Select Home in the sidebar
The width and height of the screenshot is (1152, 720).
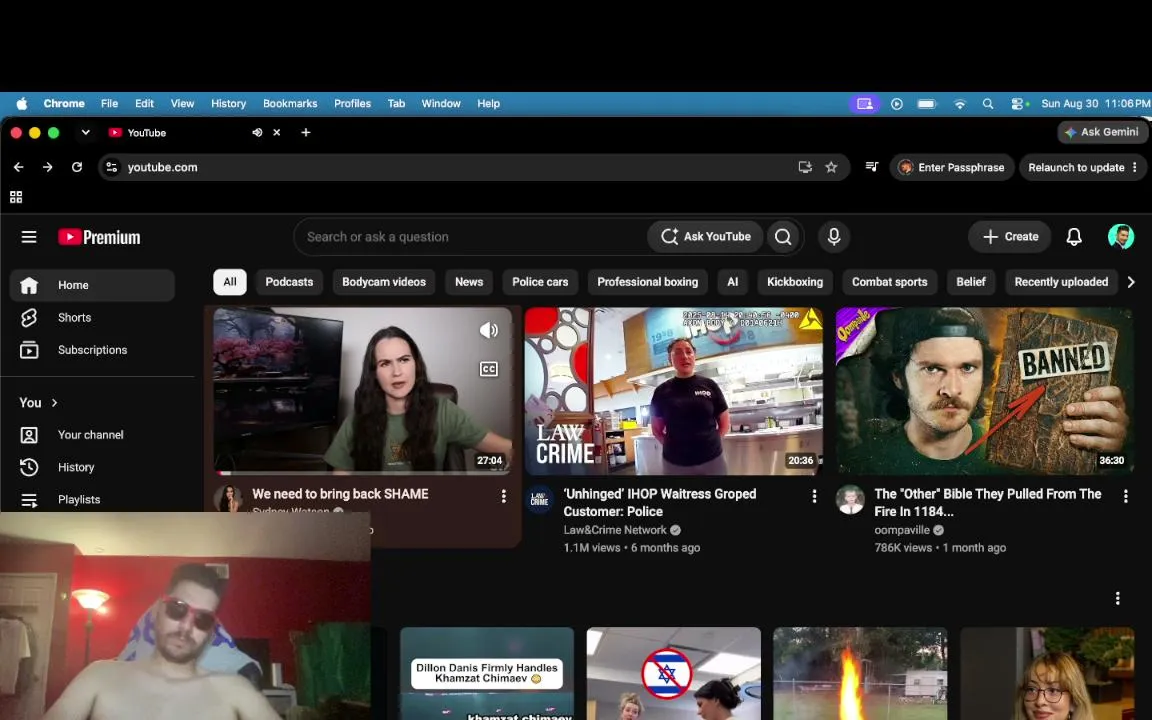tap(92, 285)
